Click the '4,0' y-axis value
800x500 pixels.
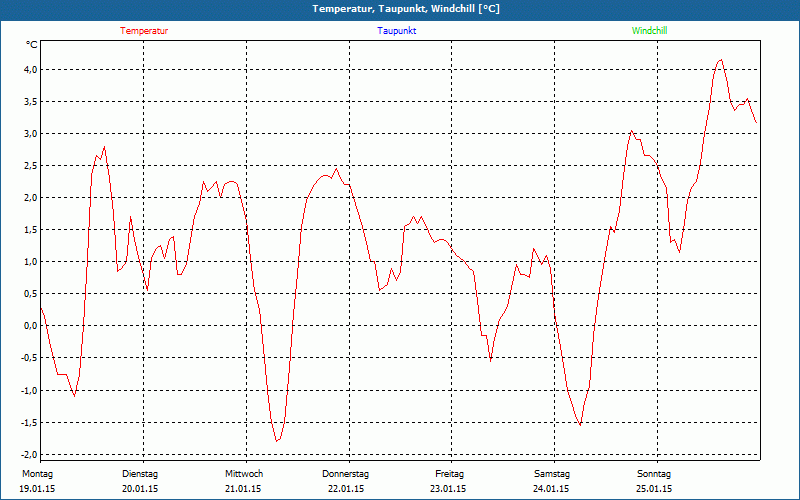31,69
